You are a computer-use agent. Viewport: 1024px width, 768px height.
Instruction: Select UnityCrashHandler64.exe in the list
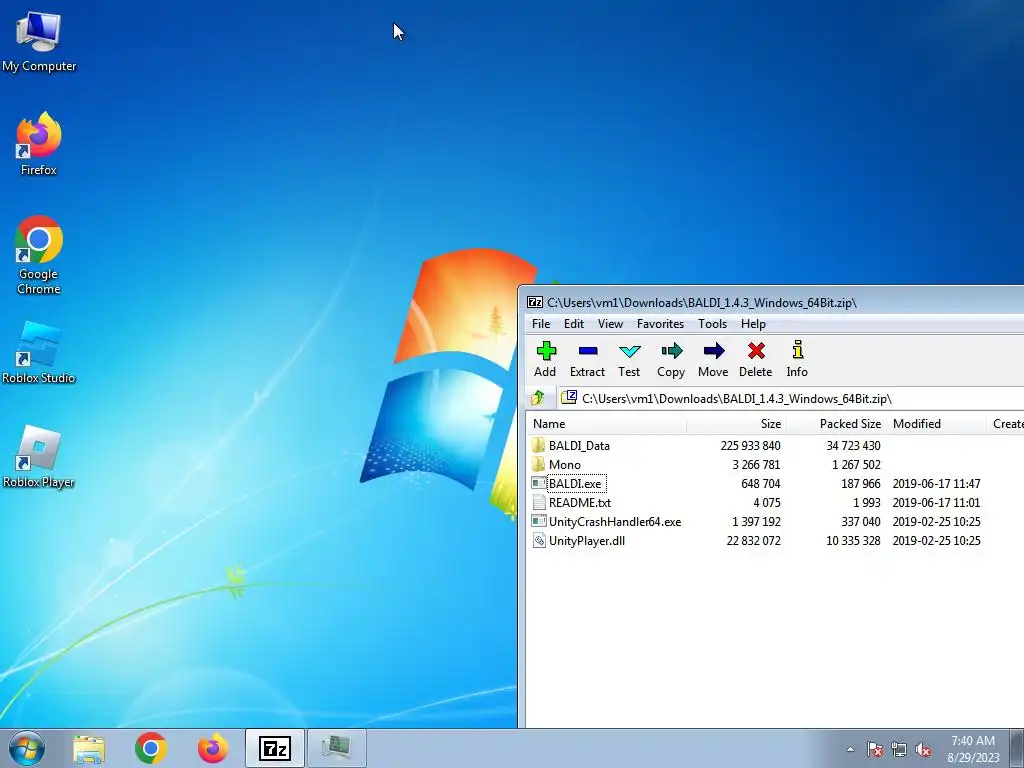[x=615, y=522]
